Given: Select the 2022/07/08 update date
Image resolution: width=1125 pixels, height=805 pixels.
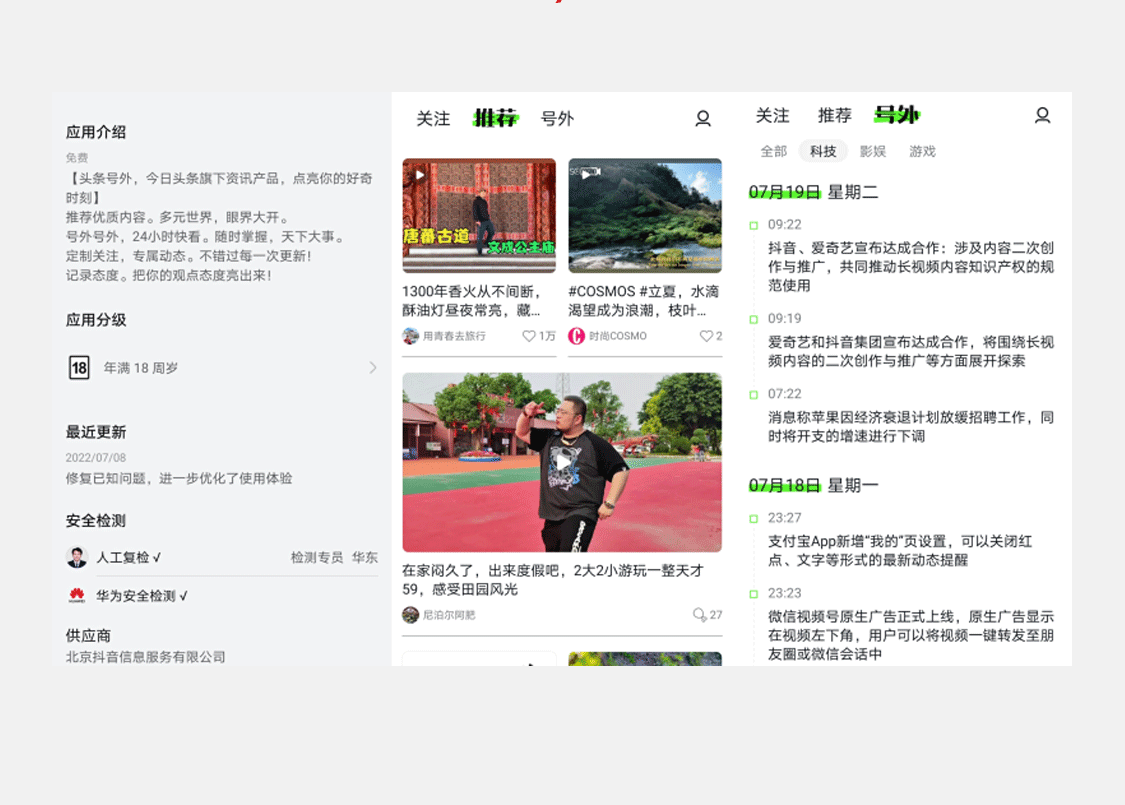Looking at the screenshot, I should coord(95,458).
